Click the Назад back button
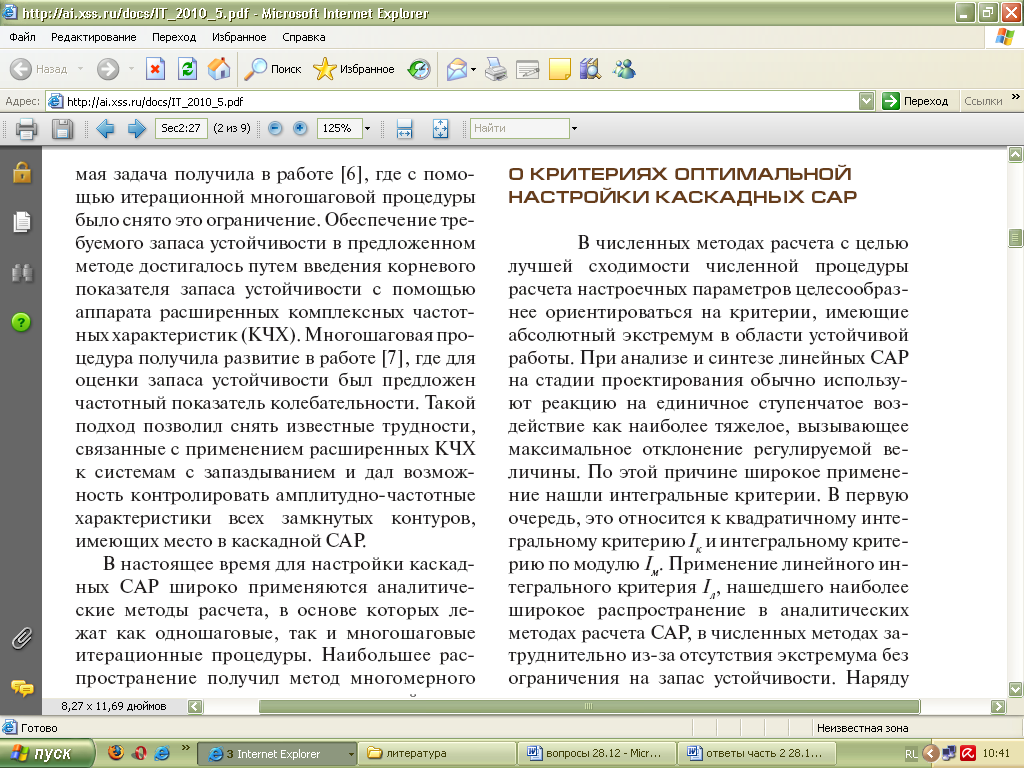Screen dimensions: 1024x768 [x=39, y=69]
